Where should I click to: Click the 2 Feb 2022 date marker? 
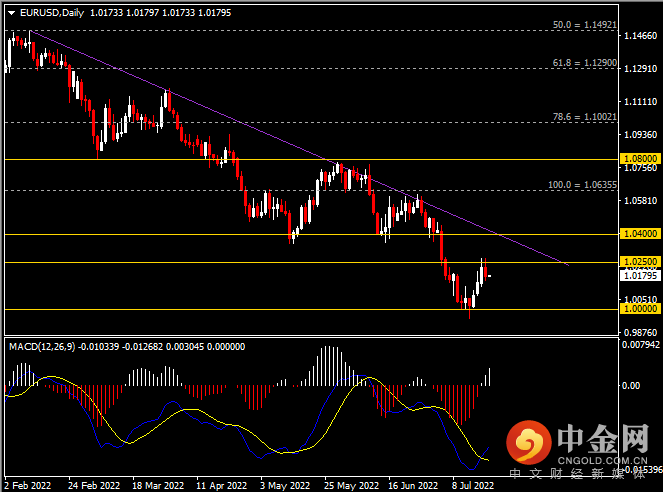click(27, 486)
